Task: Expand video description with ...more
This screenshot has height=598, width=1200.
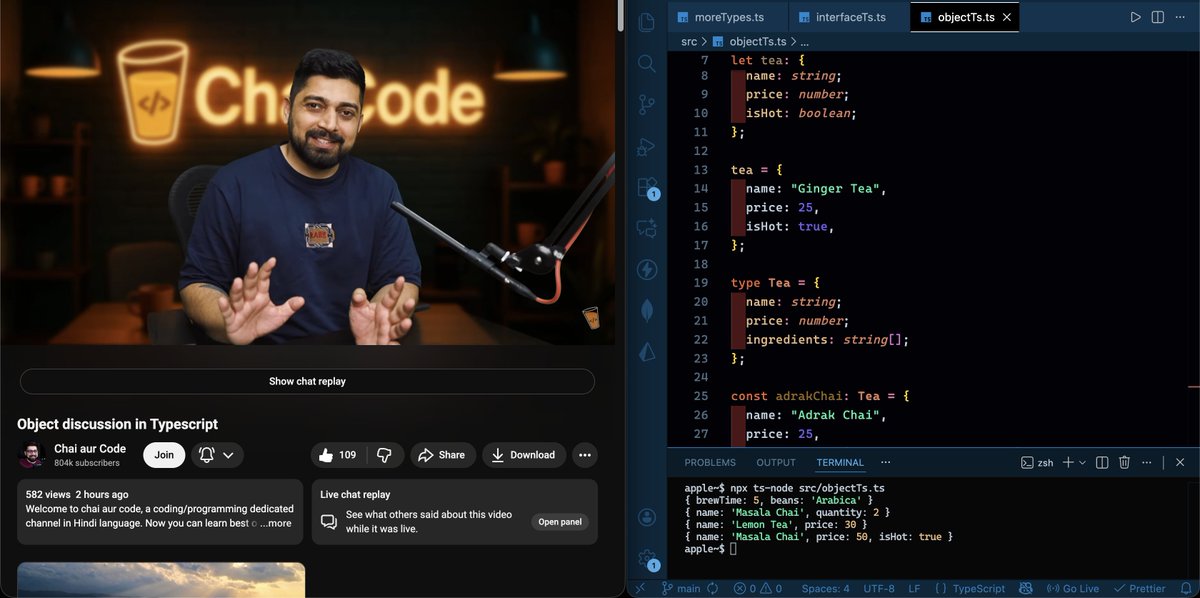Action: pyautogui.click(x=276, y=522)
